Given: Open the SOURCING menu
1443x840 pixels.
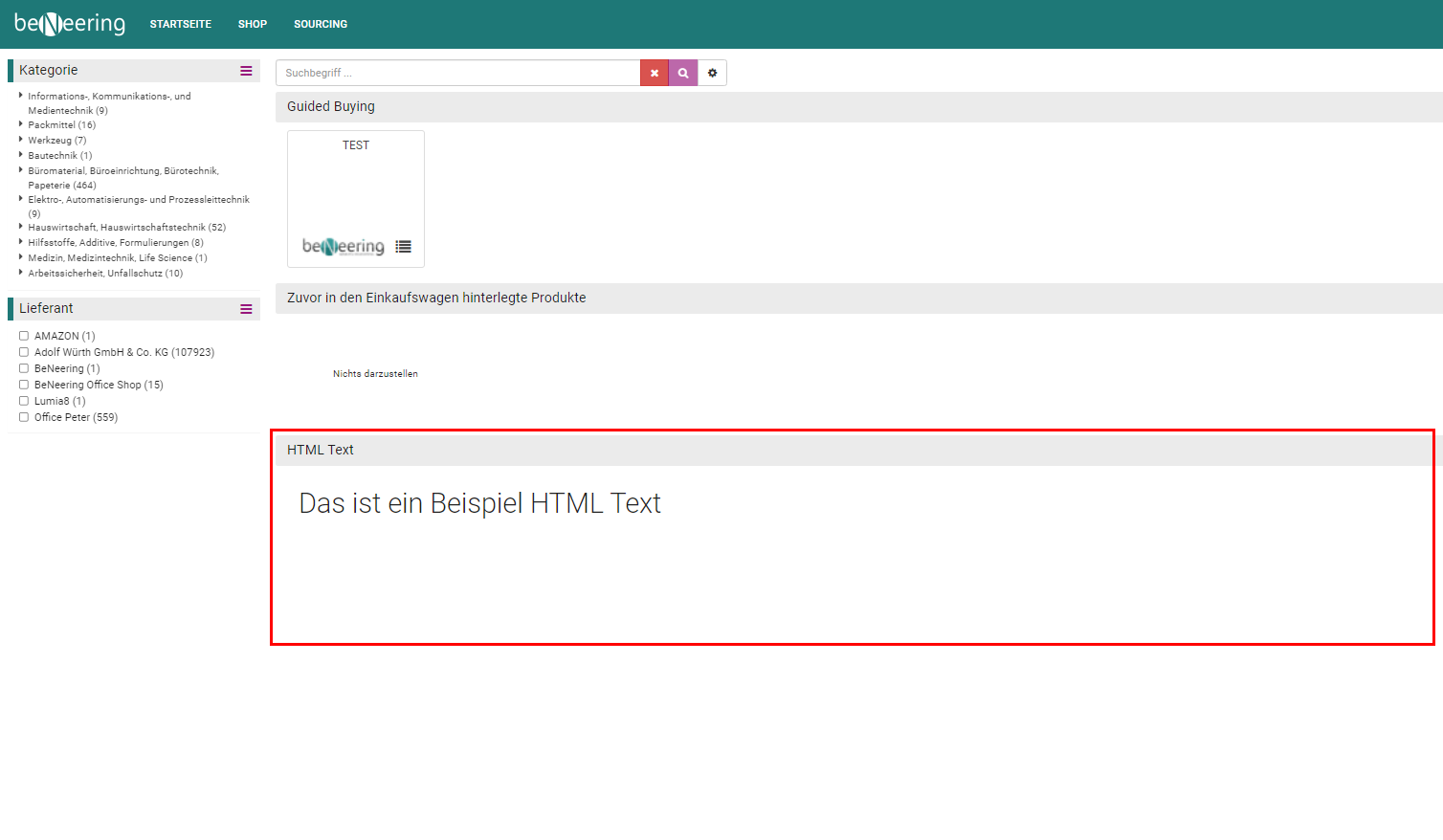Looking at the screenshot, I should 321,24.
